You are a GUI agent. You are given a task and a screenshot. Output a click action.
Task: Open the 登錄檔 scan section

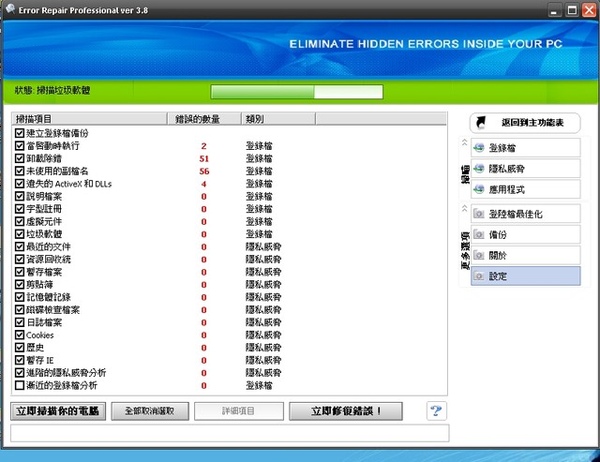(x=525, y=148)
